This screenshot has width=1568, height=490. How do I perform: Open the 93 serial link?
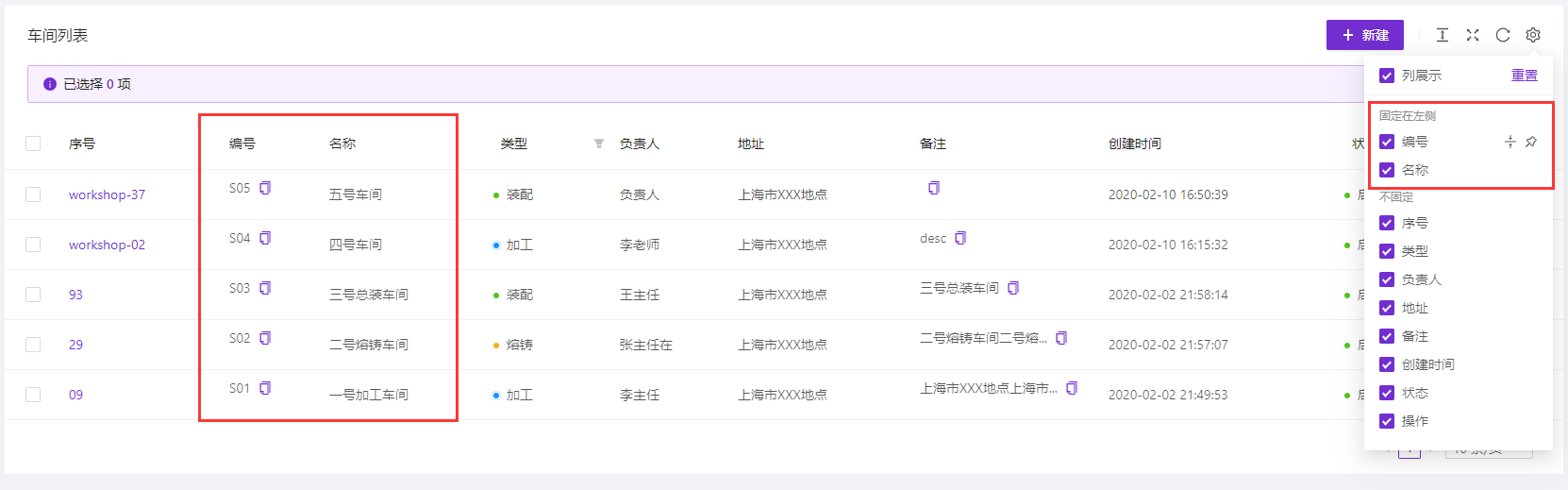[x=75, y=295]
